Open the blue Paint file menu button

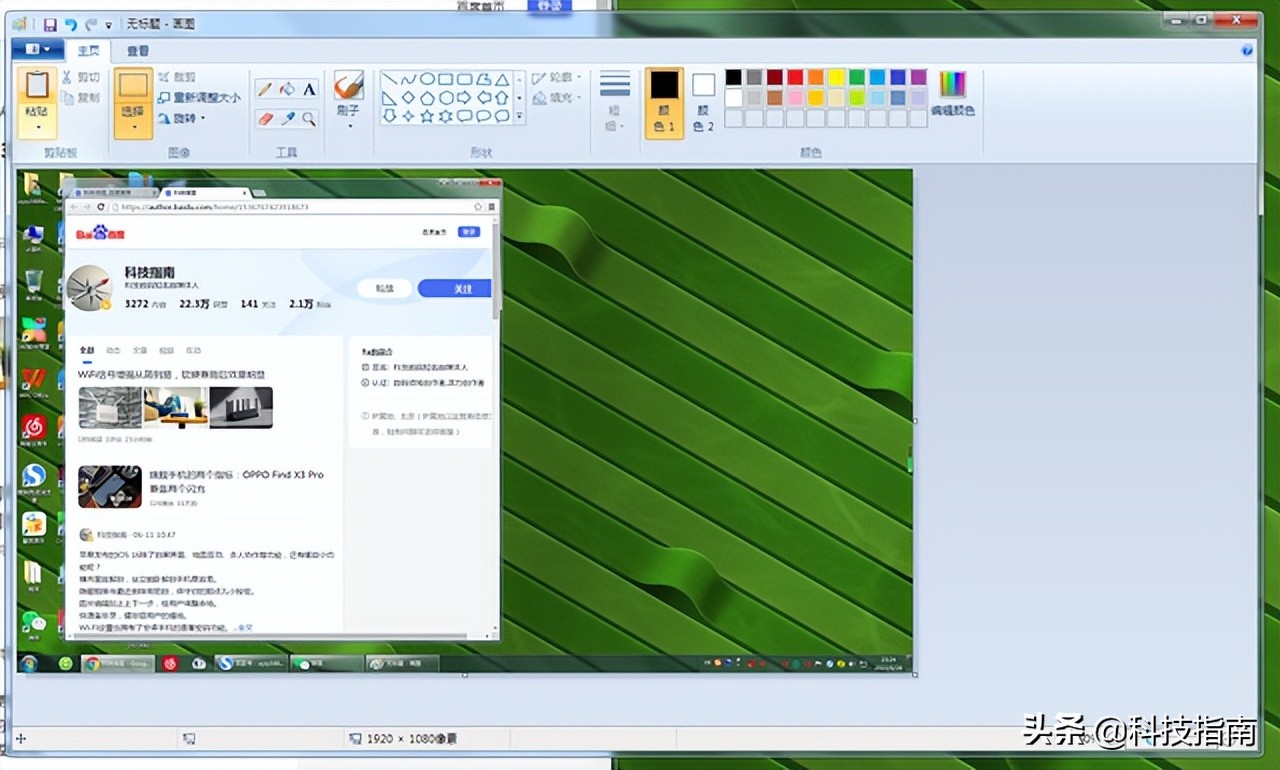(x=39, y=49)
